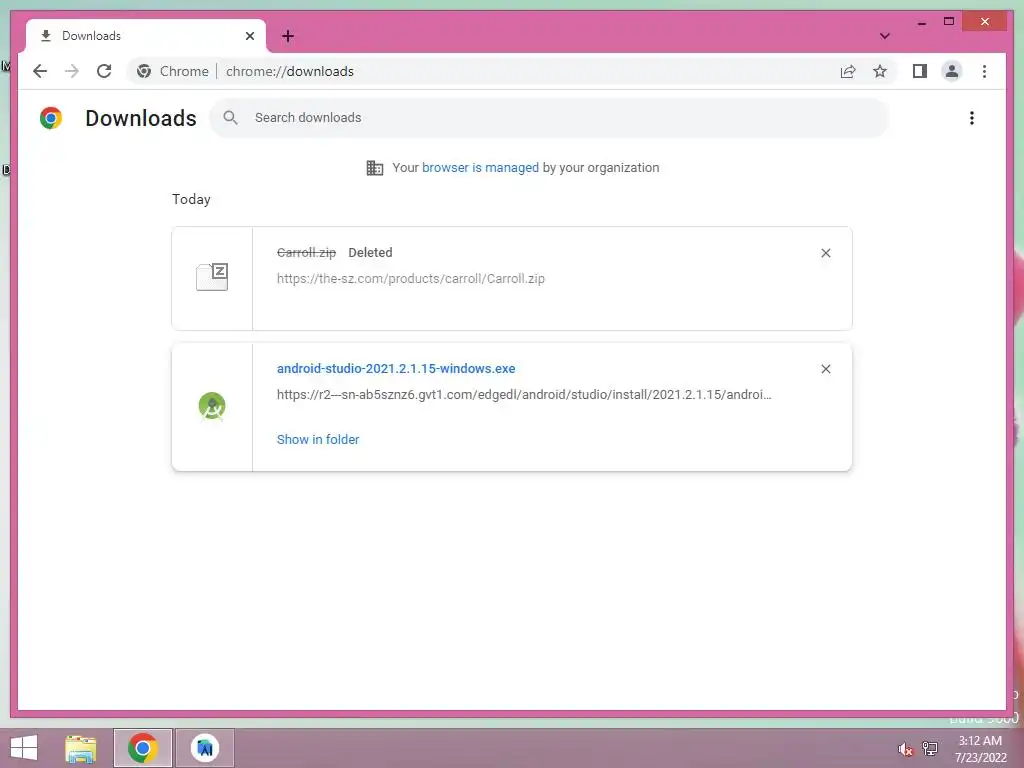Expand the tab search chevron
This screenshot has height=768, width=1024.
pyautogui.click(x=885, y=36)
